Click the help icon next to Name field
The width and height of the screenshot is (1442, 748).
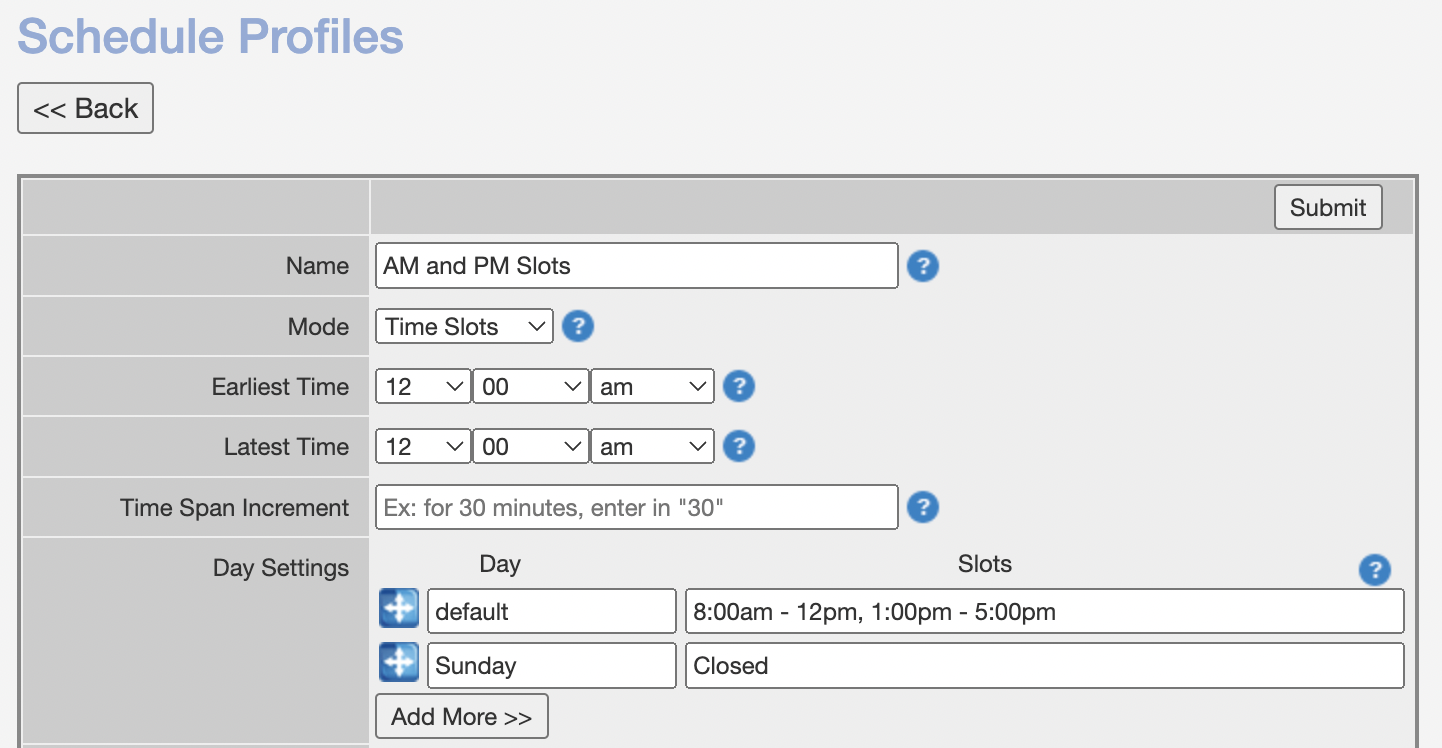(922, 267)
